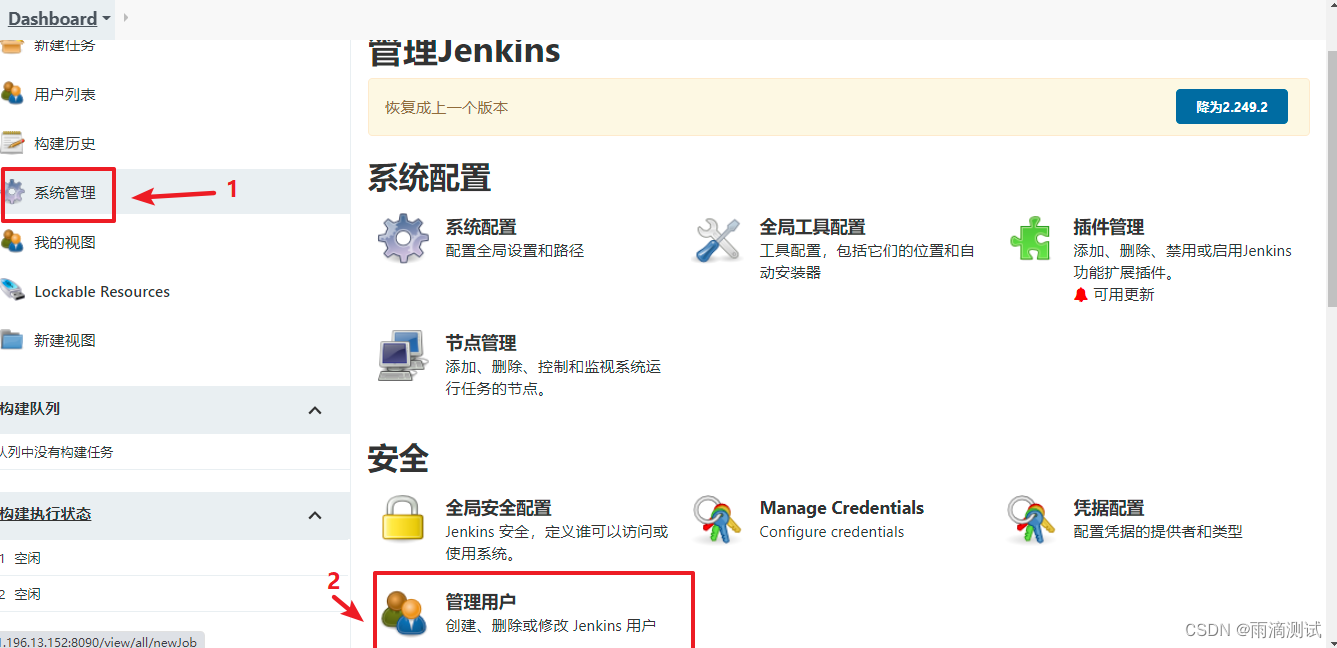Click the 我的视图 person icon
The width and height of the screenshot is (1337, 648).
pos(12,242)
